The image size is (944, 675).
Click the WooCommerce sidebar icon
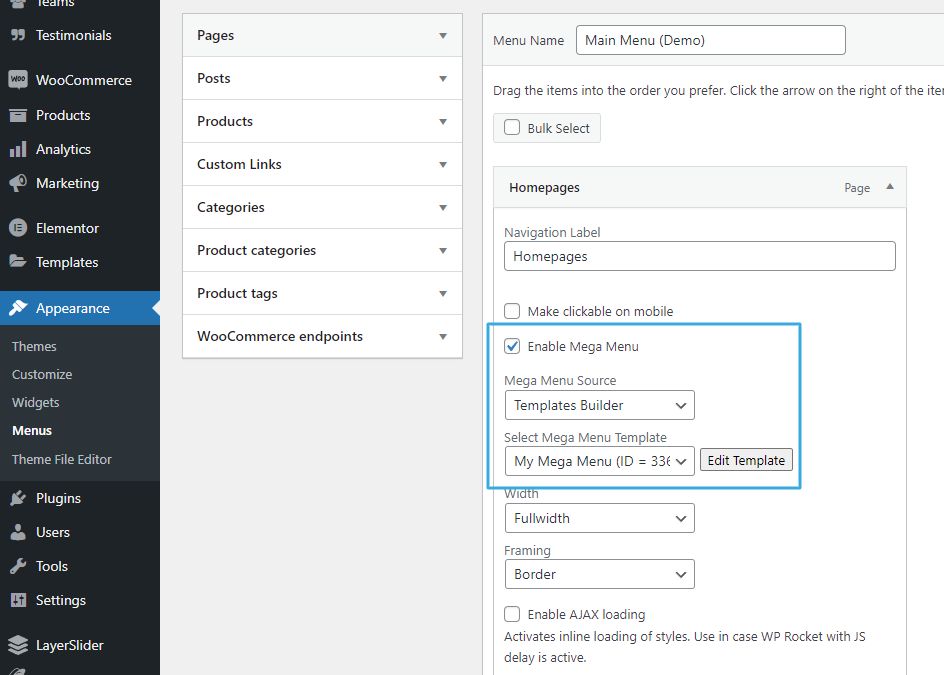tap(17, 80)
